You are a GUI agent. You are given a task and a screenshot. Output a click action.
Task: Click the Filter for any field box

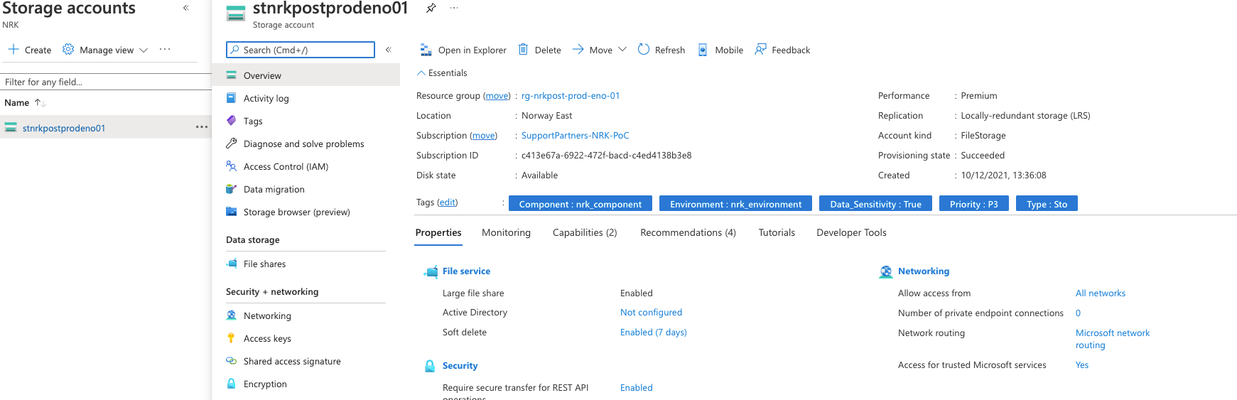pyautogui.click(x=105, y=81)
